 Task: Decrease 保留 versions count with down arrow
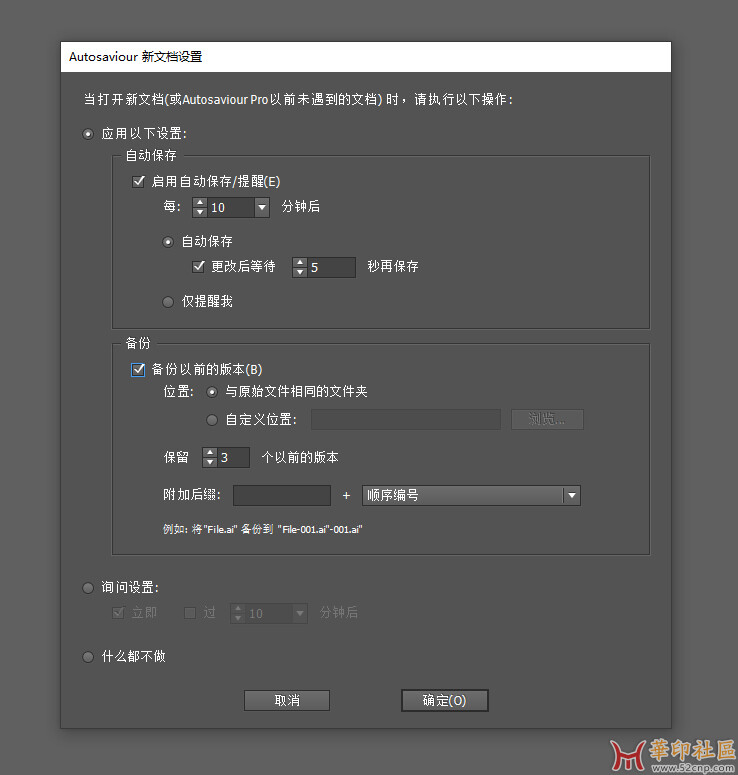[210, 462]
